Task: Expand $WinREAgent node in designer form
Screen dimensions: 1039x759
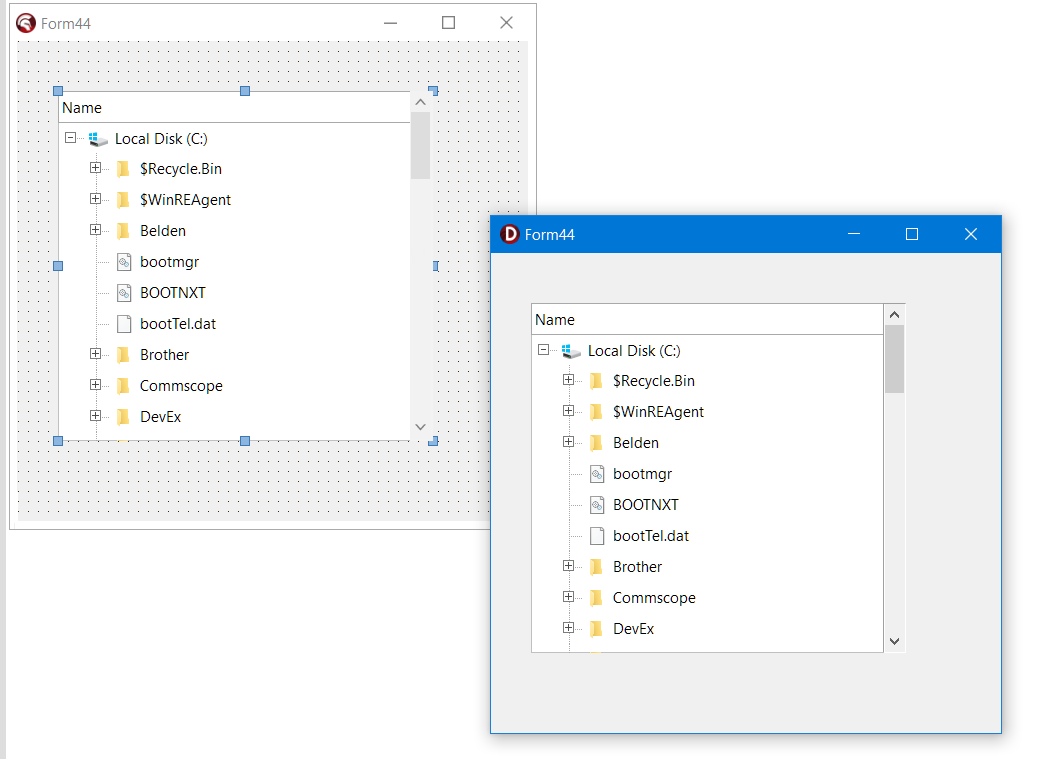Action: 96,199
